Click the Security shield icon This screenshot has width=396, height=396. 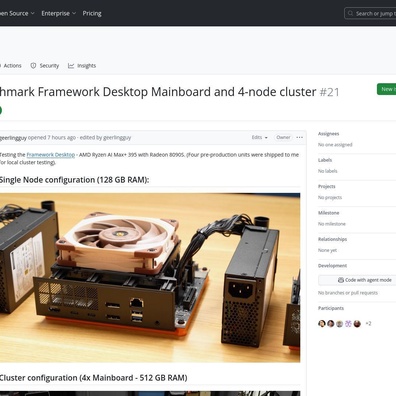[x=33, y=66]
